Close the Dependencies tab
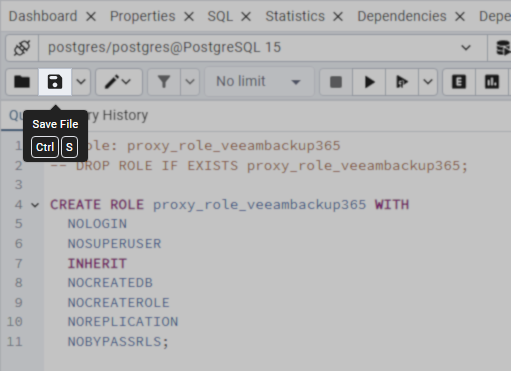Image resolution: width=511 pixels, height=371 pixels. point(460,16)
